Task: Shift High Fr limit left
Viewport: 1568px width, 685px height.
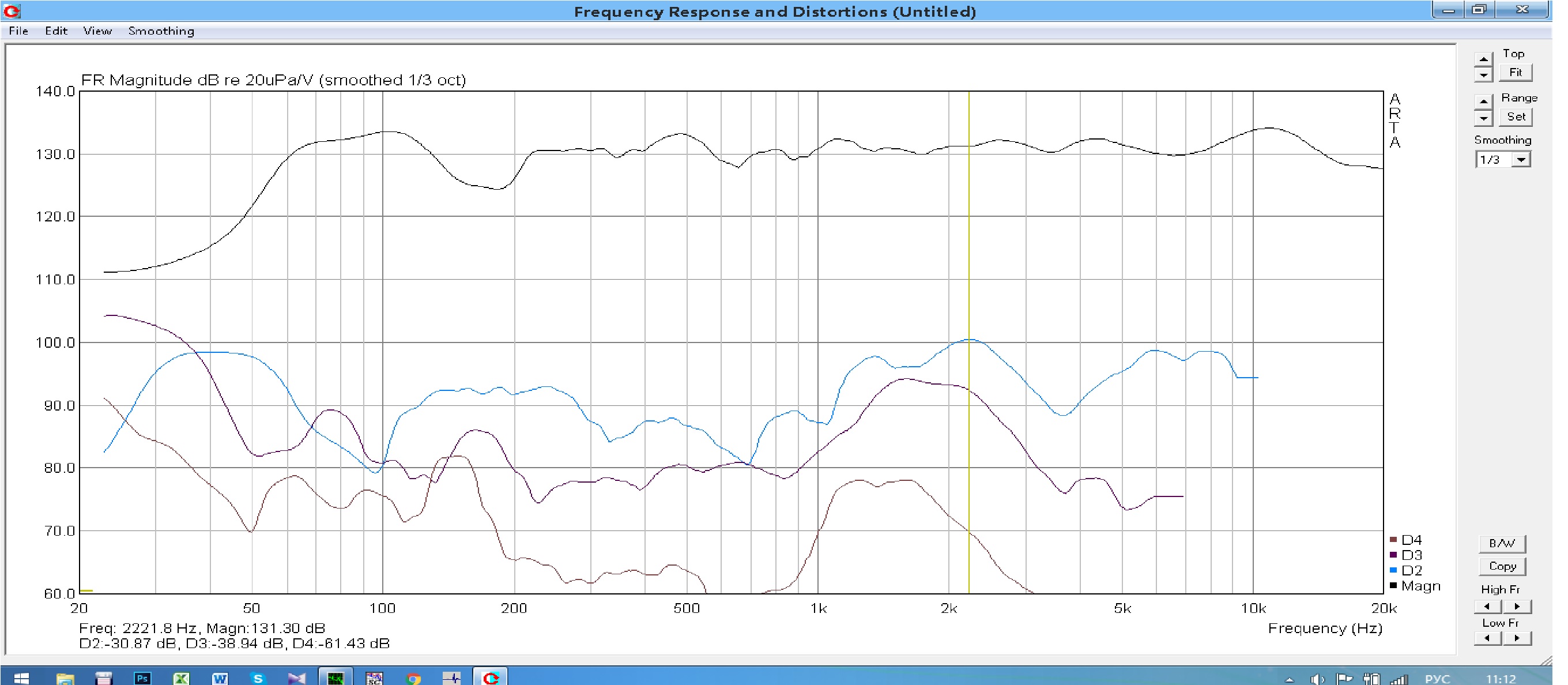Action: click(1487, 607)
